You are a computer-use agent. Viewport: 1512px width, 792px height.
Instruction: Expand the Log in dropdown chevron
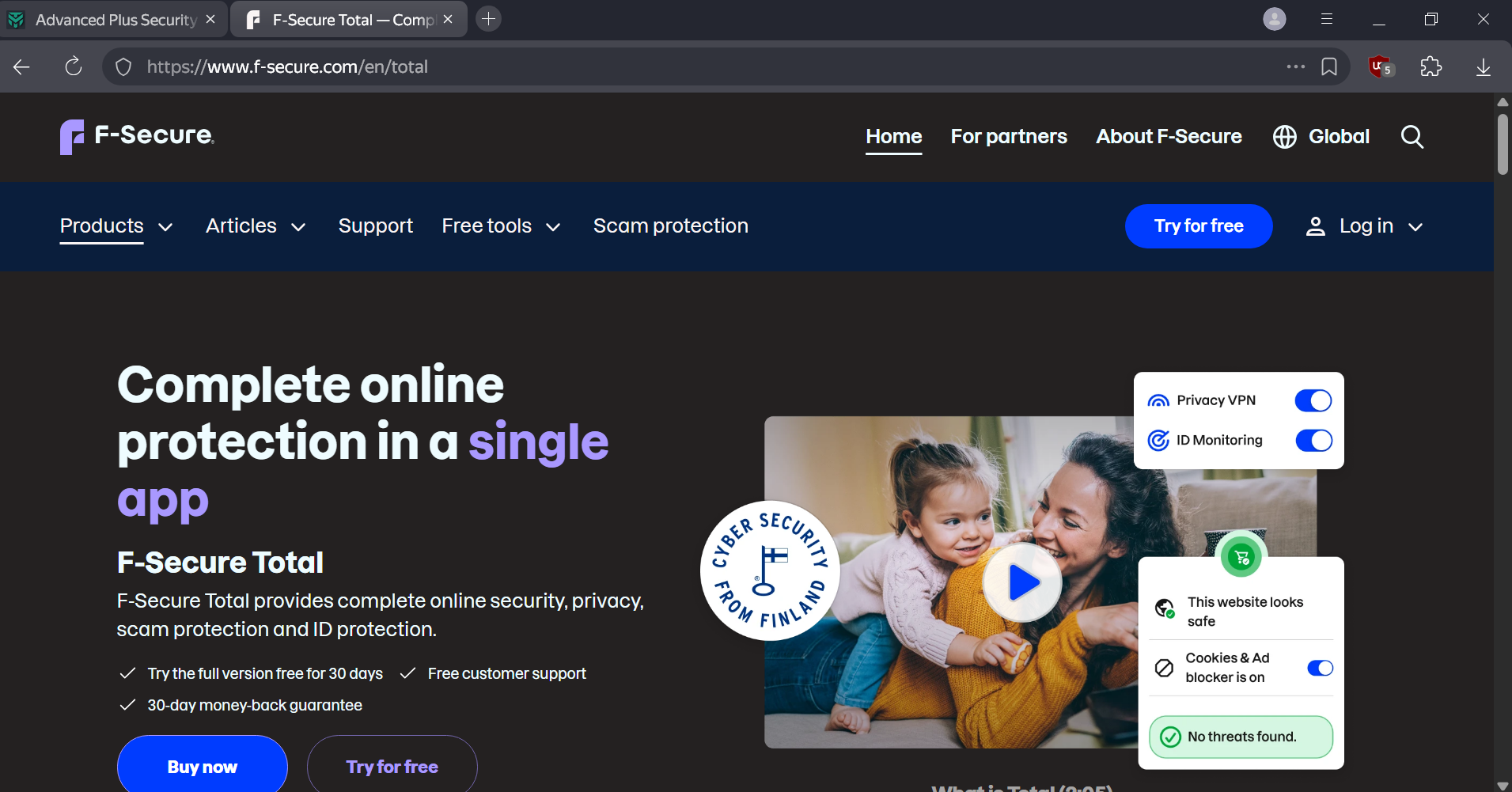[x=1415, y=227]
